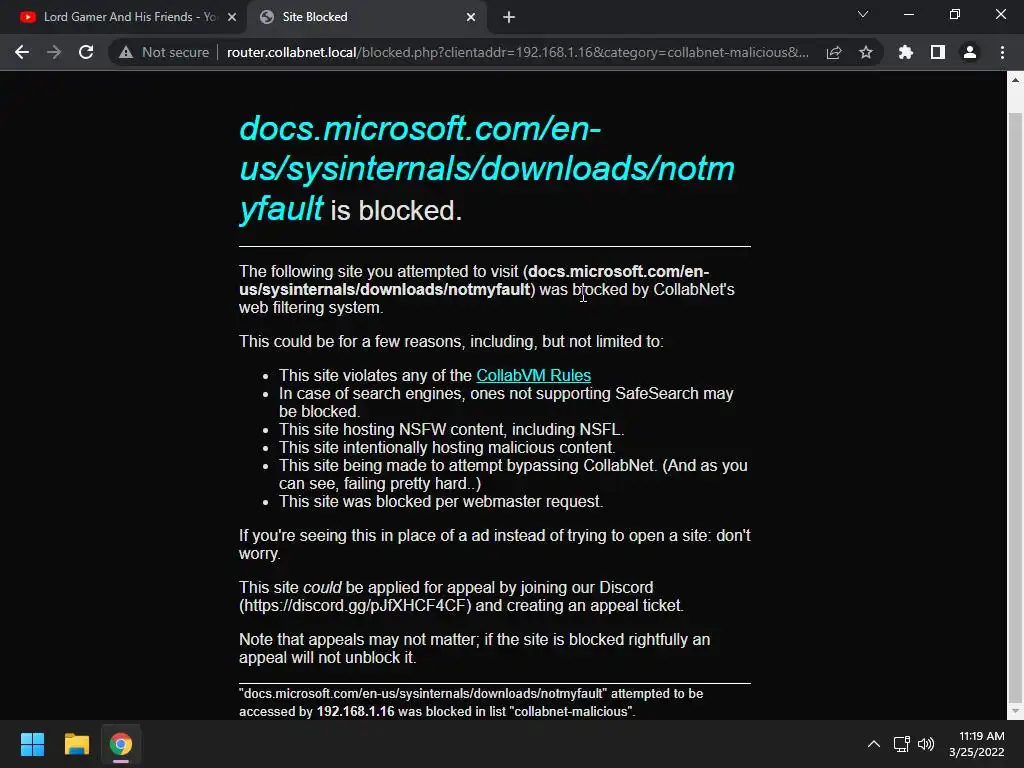Screen dimensions: 1024x768
Task: Open the CollabVM Rules link
Action: (534, 376)
